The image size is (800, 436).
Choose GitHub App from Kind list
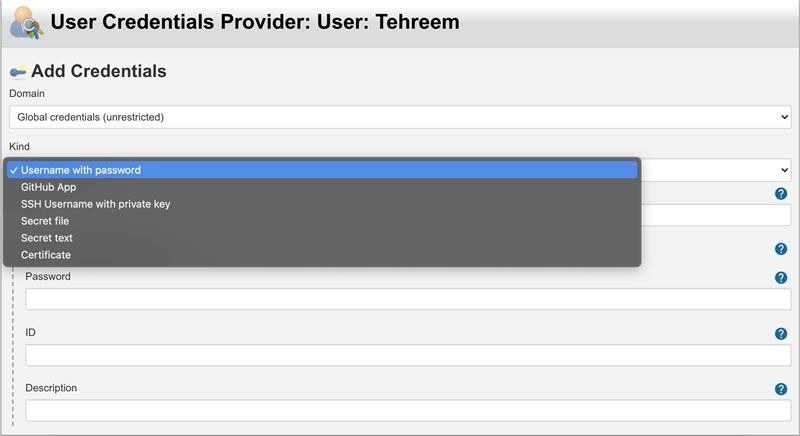point(49,187)
